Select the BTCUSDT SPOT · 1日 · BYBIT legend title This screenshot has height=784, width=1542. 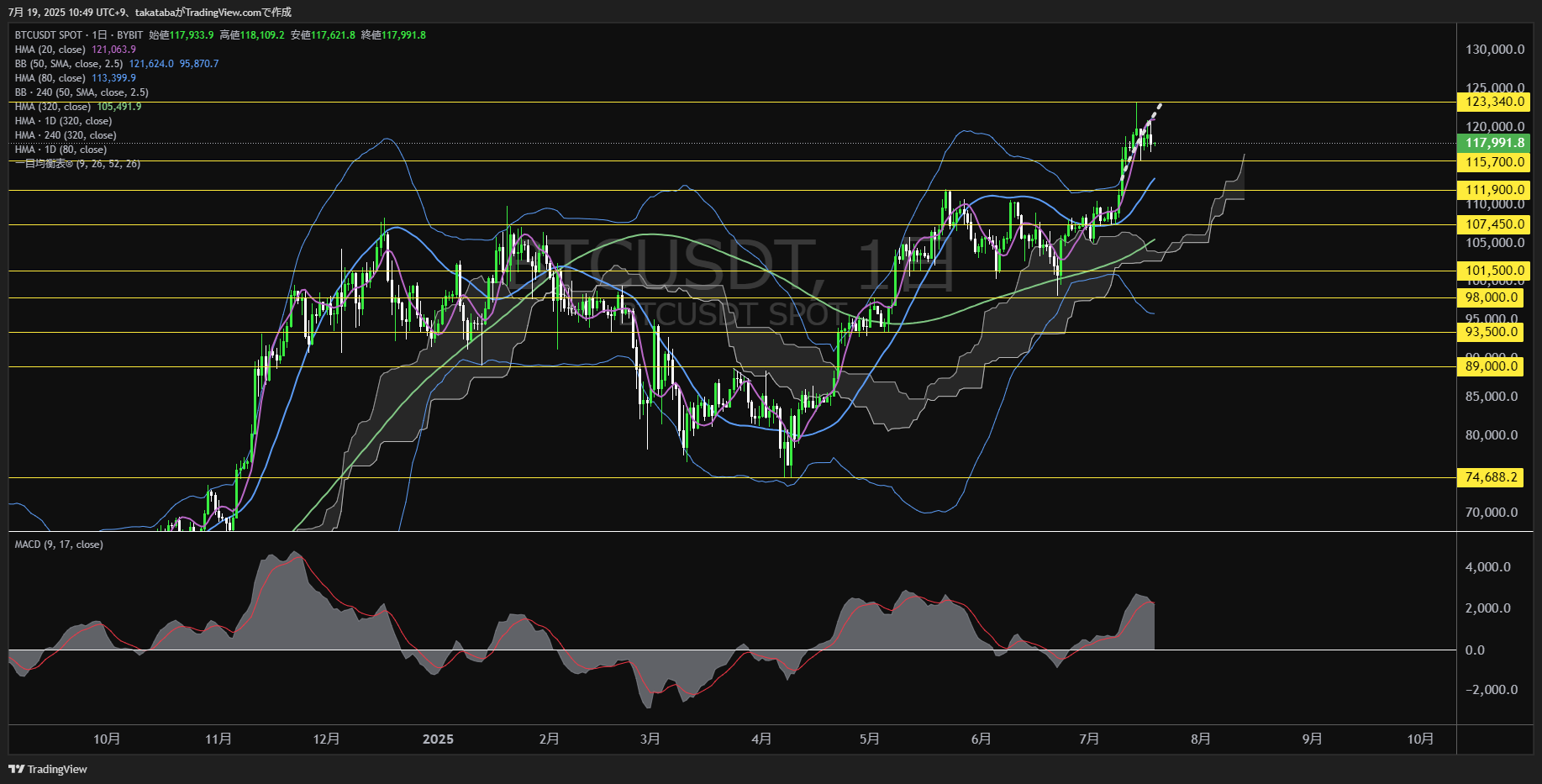[x=79, y=35]
